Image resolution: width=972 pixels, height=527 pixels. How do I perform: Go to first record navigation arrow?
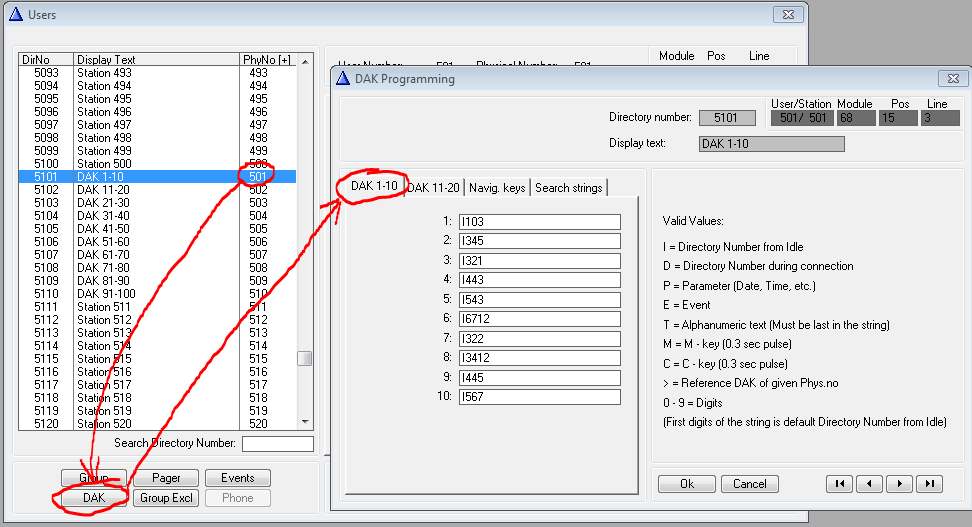point(839,484)
